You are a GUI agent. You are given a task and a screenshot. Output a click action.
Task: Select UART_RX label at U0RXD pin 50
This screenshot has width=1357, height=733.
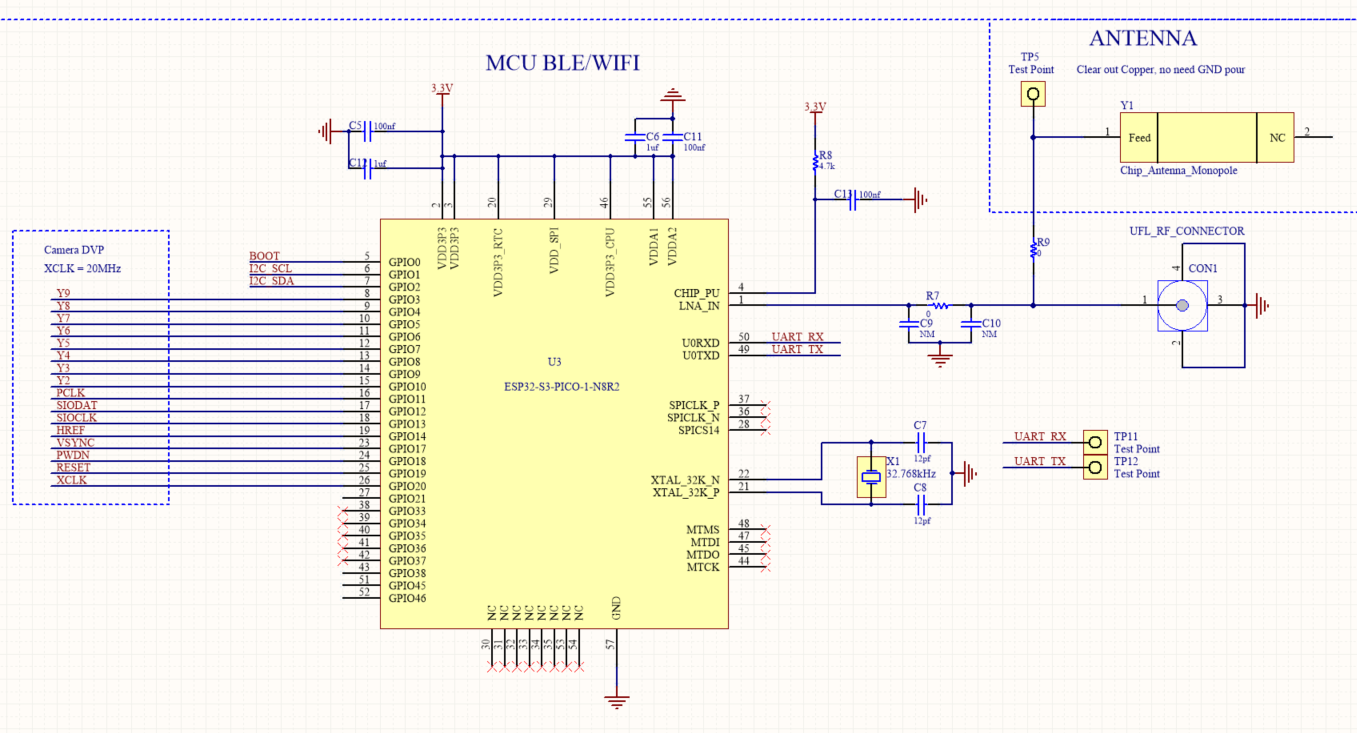pyautogui.click(x=797, y=337)
